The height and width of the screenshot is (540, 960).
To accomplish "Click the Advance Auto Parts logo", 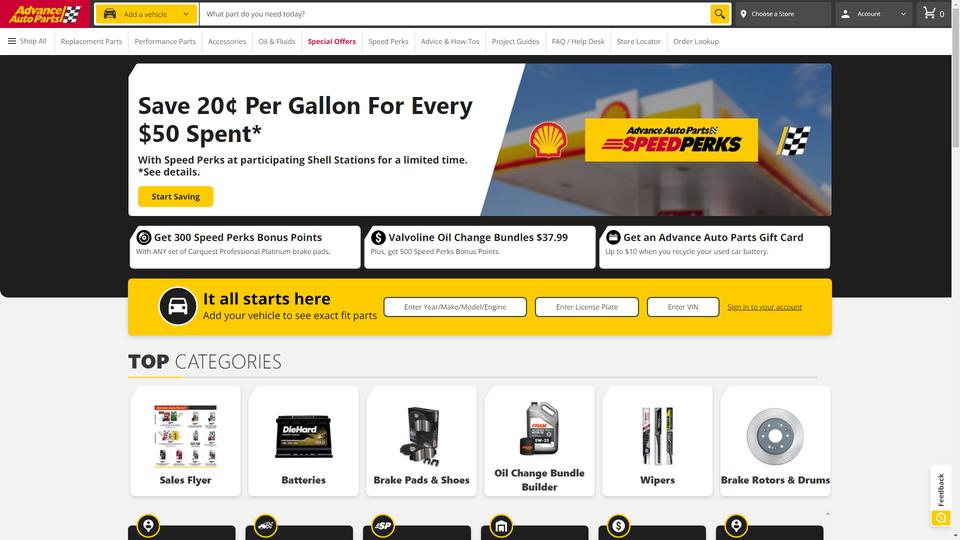I will tap(45, 13).
